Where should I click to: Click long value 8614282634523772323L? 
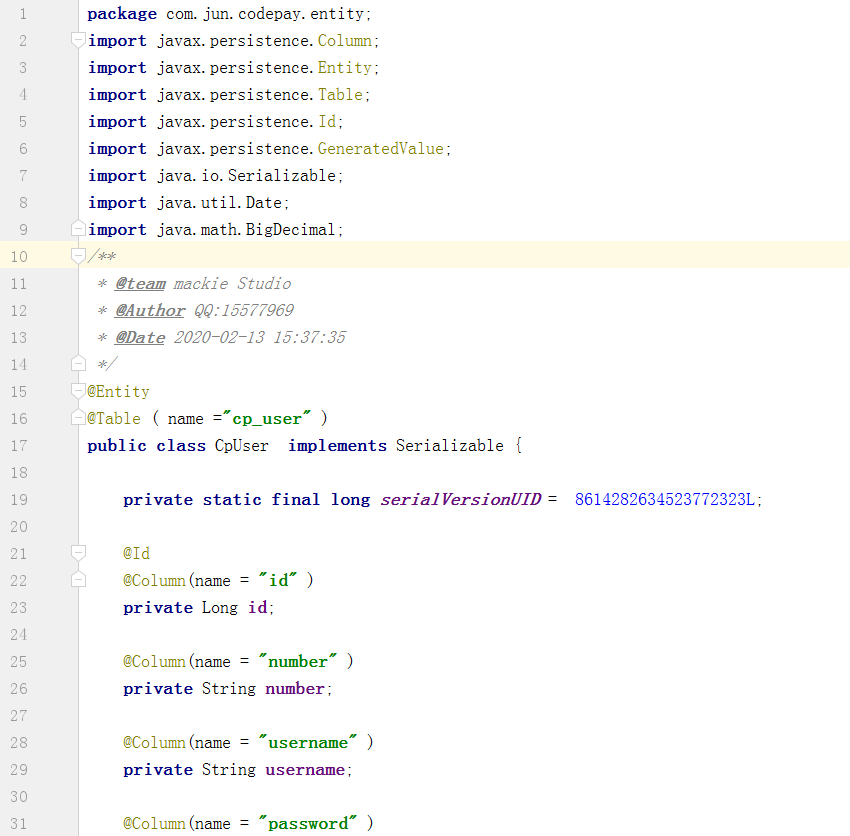coord(665,499)
